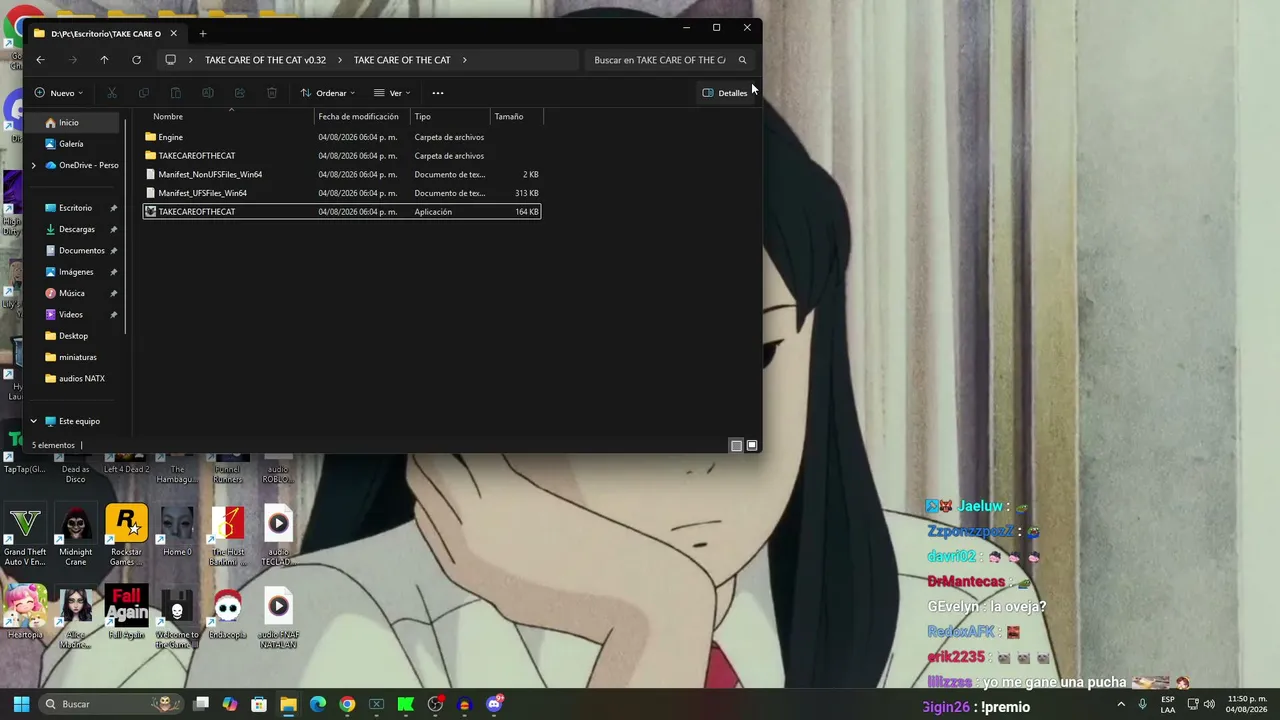Add a new File Explorer tab

203,33
